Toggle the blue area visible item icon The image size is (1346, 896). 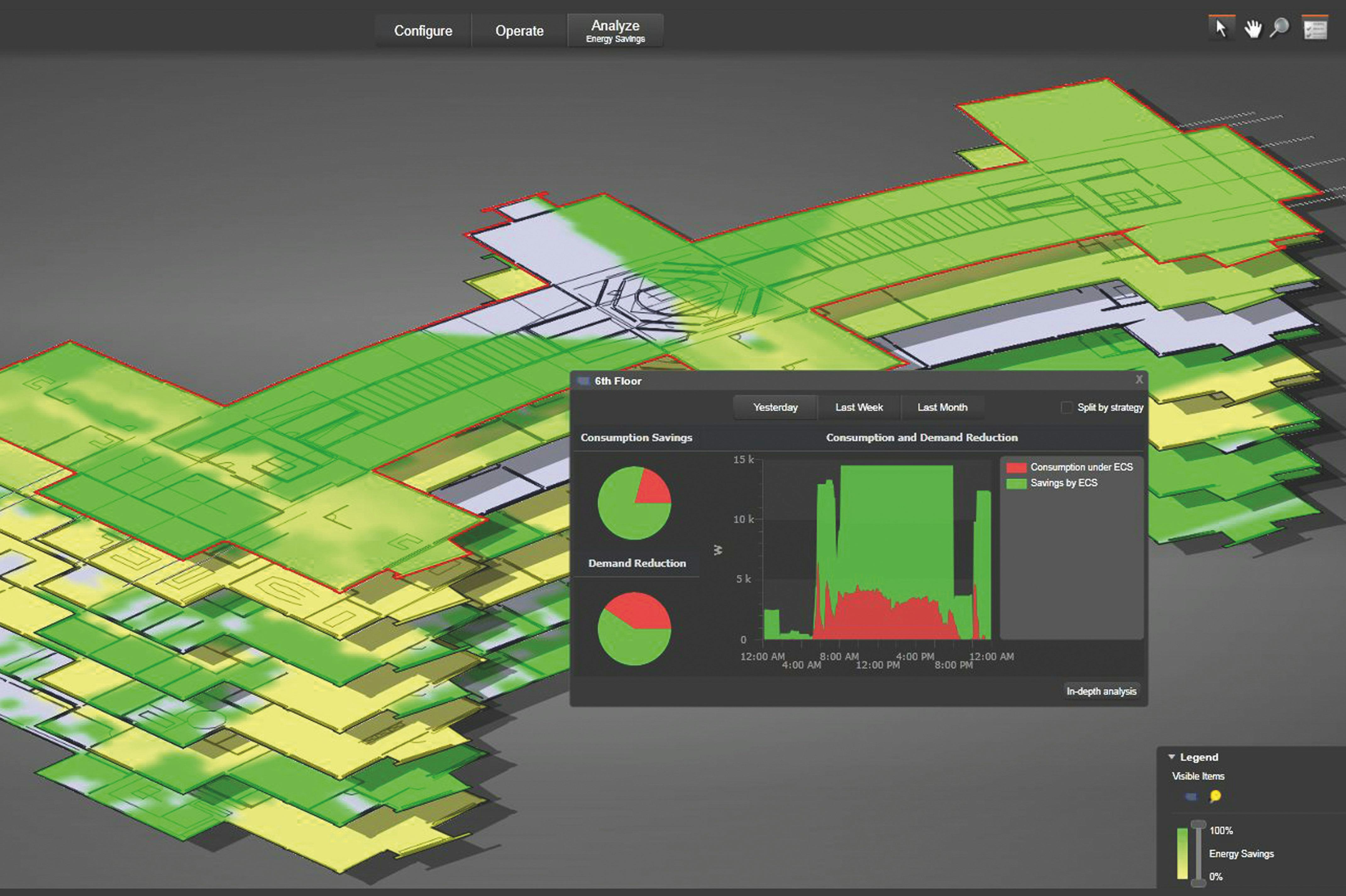(x=1191, y=797)
